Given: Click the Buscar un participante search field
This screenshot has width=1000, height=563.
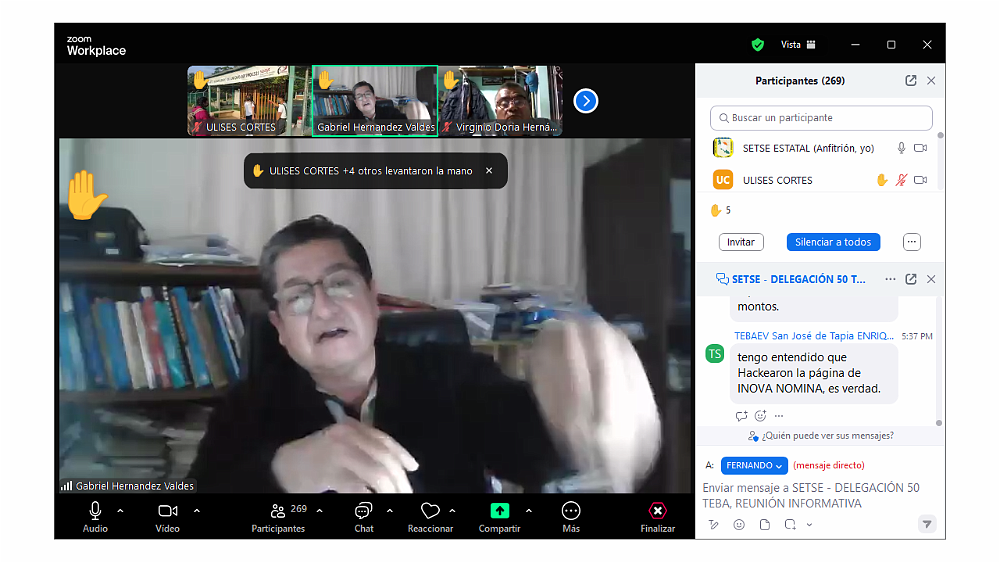Looking at the screenshot, I should 821,118.
